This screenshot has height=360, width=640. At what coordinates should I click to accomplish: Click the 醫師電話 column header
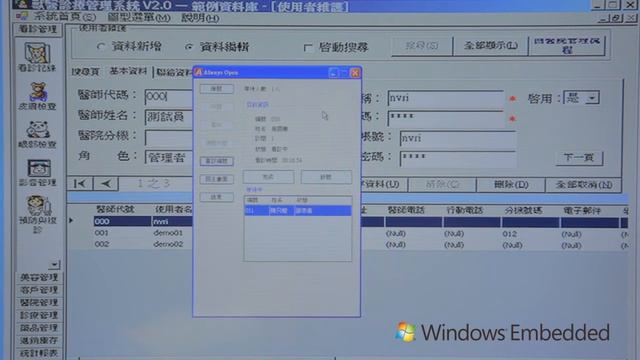tap(406, 210)
